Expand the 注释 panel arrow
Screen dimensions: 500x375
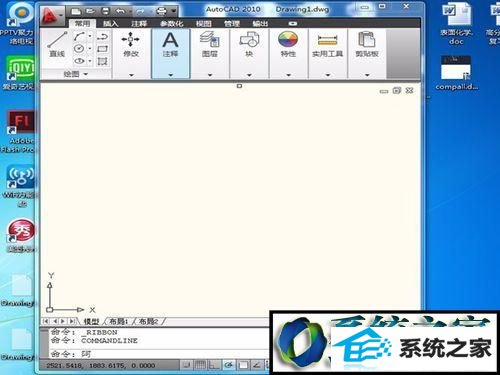pyautogui.click(x=170, y=75)
